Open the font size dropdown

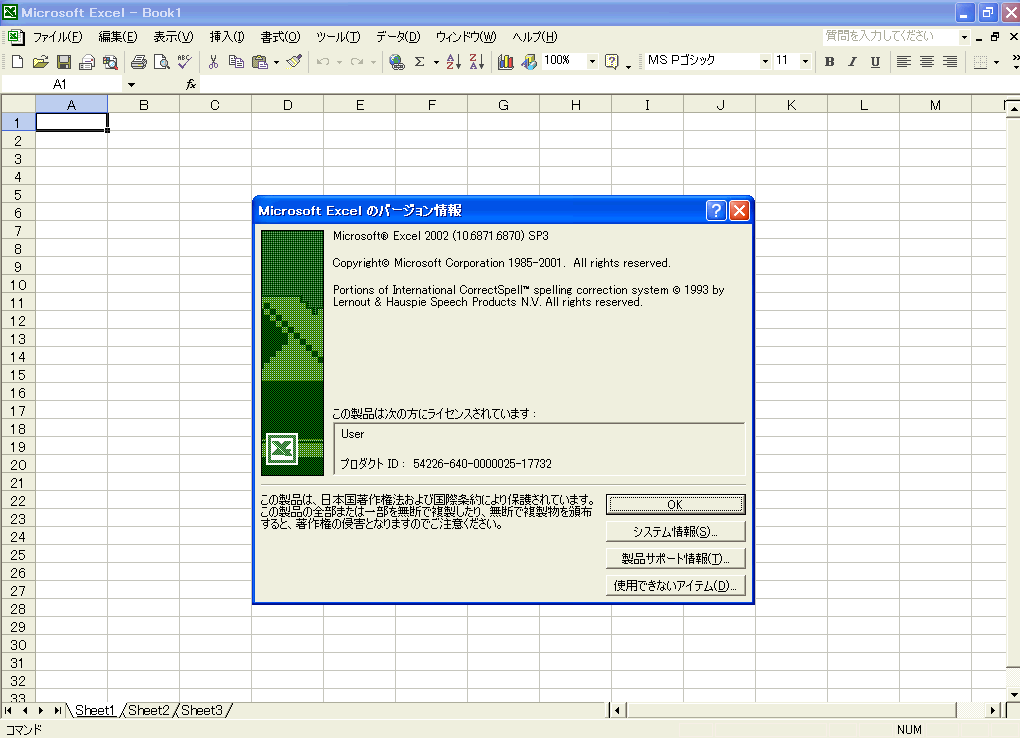pos(804,61)
